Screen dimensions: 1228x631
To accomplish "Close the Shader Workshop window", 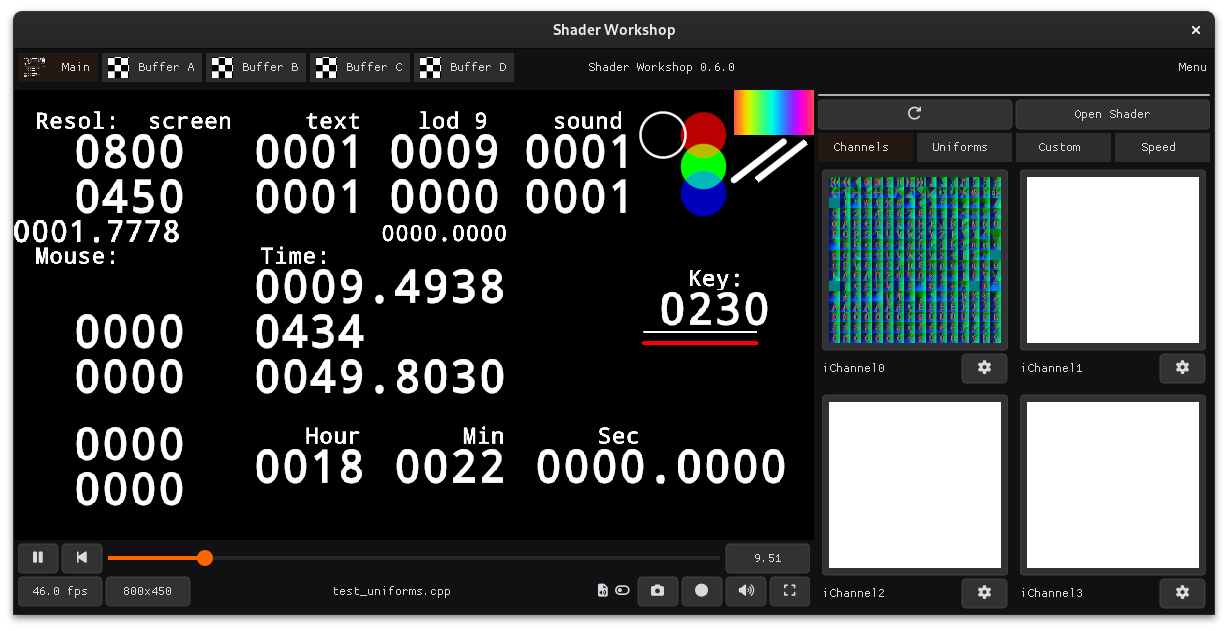I will click(1195, 30).
